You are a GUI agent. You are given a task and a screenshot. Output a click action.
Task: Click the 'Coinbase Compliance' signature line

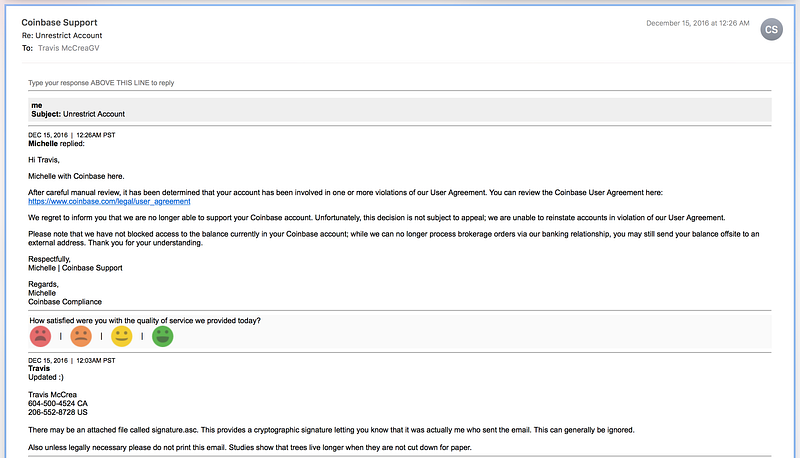(65, 302)
